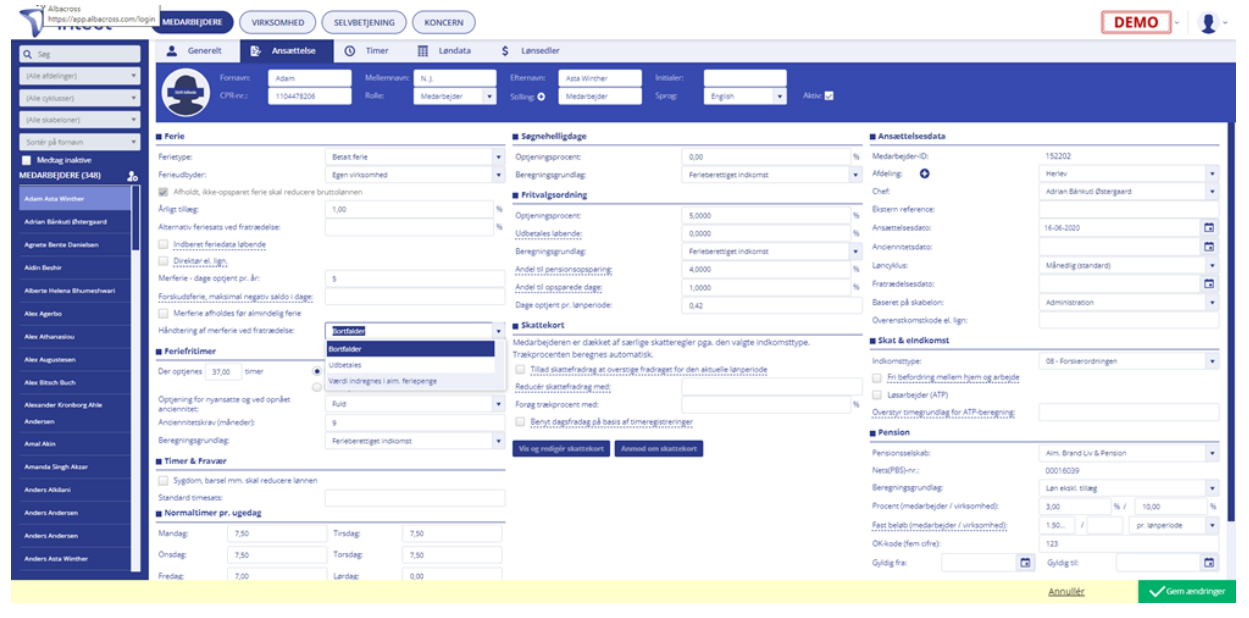Open the Gyldig fra calendar picker
The height and width of the screenshot is (618, 1249).
[1024, 563]
